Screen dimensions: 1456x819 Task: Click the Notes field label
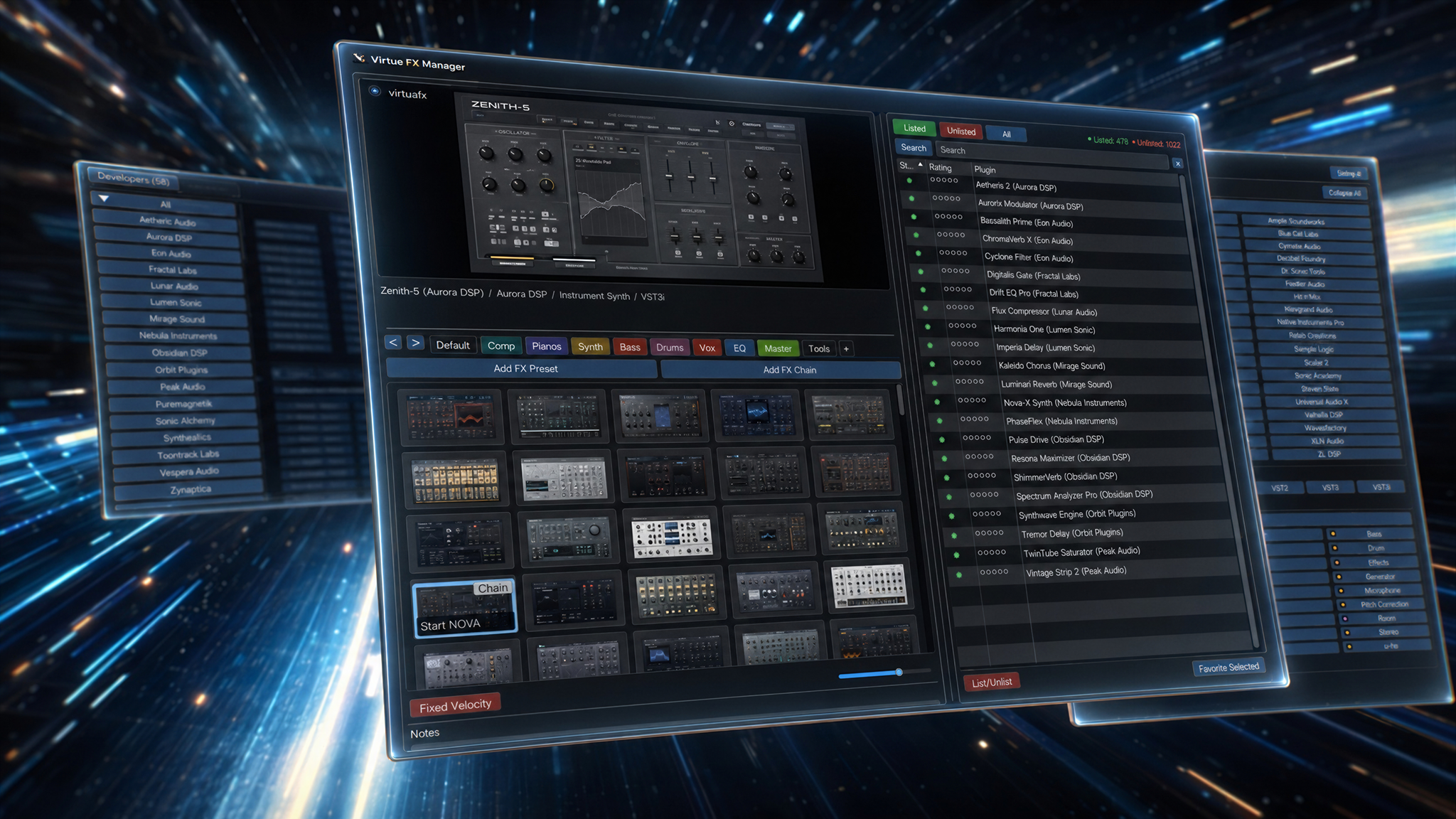click(x=424, y=733)
